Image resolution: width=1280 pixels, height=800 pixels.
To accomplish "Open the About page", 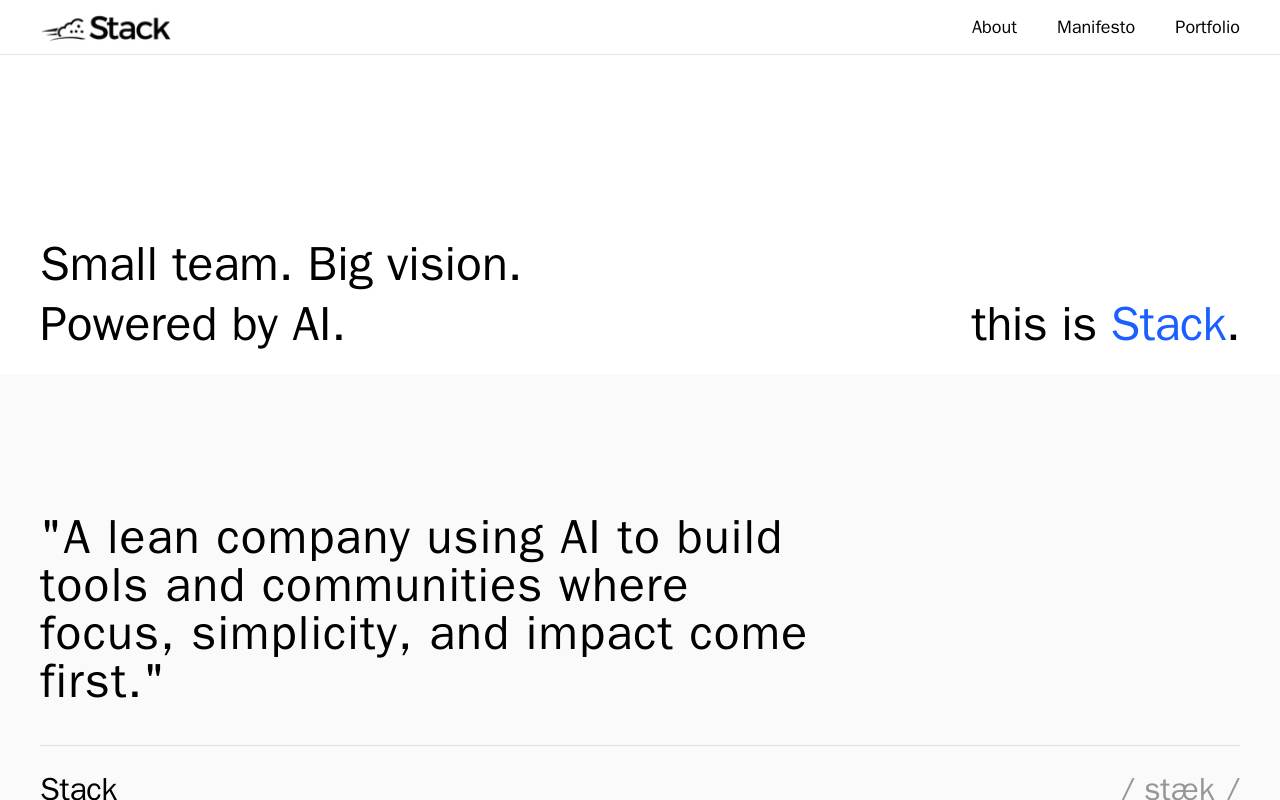I will pyautogui.click(x=994, y=27).
